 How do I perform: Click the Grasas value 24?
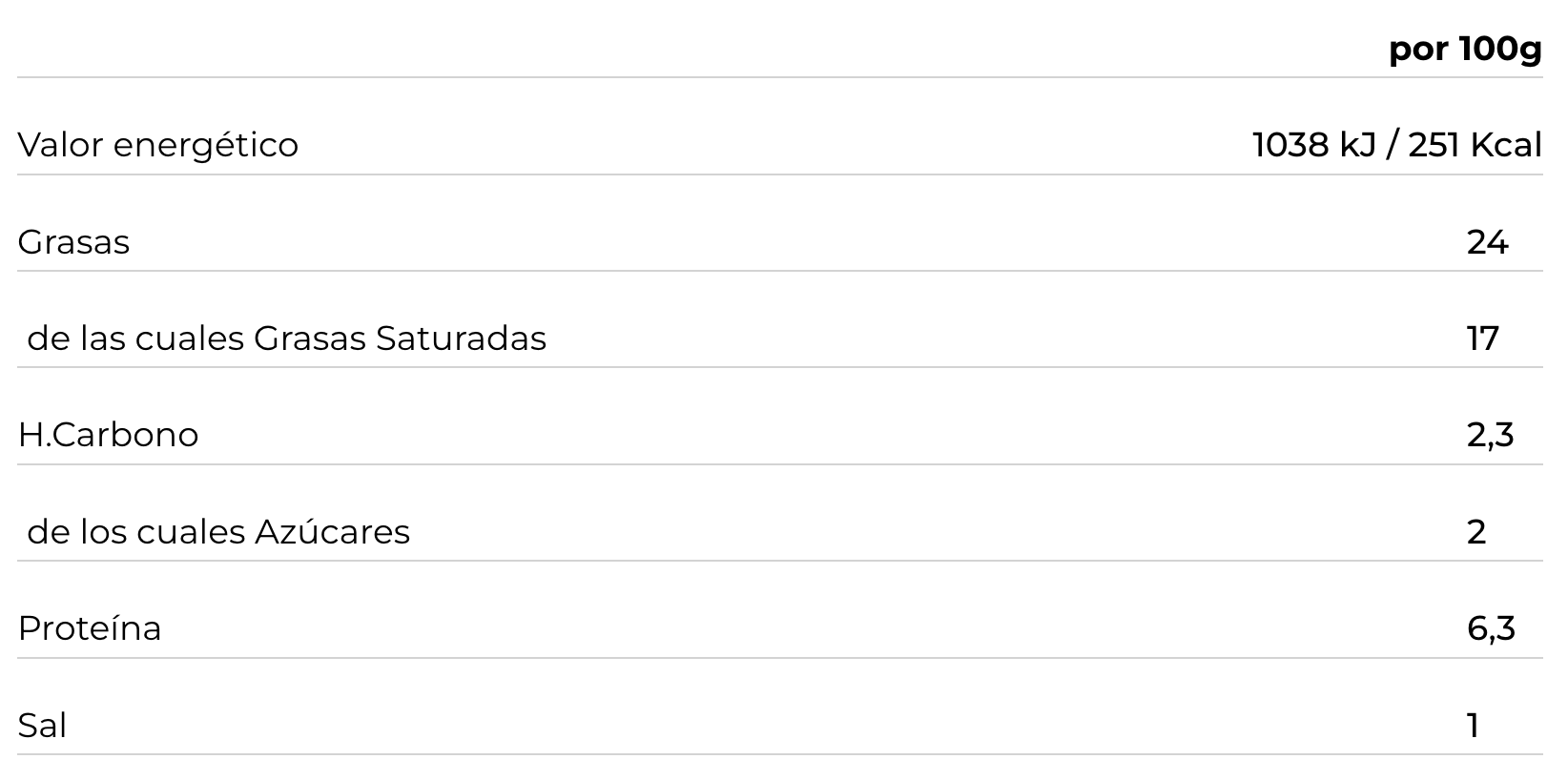tap(1487, 242)
